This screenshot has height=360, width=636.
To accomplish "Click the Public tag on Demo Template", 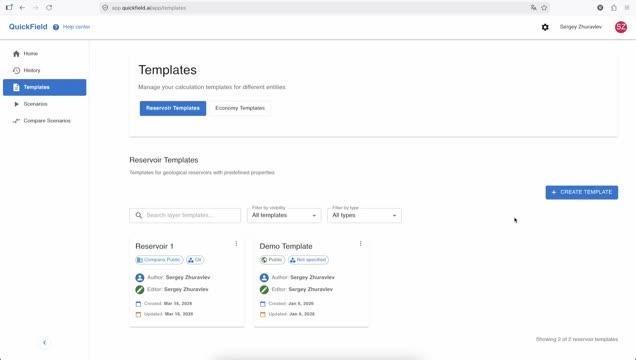I will point(272,260).
